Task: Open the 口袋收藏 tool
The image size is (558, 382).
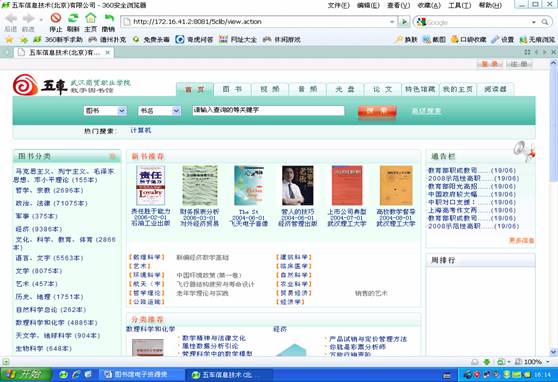Action: pos(468,40)
